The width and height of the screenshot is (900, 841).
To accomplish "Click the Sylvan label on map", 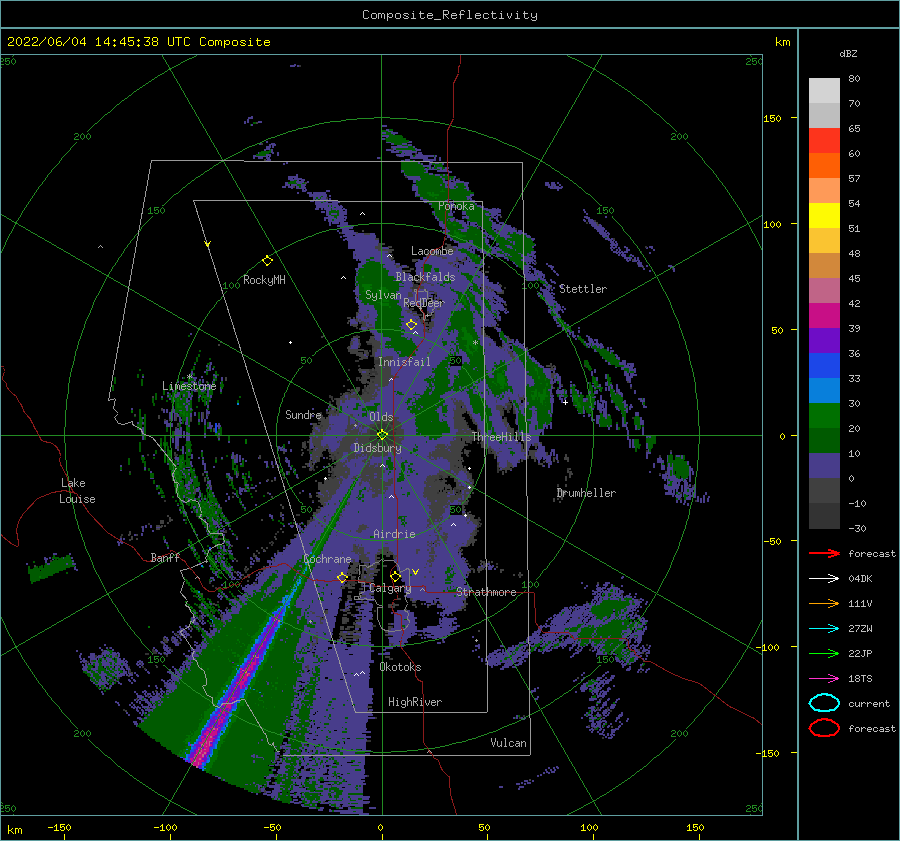I will 383,295.
